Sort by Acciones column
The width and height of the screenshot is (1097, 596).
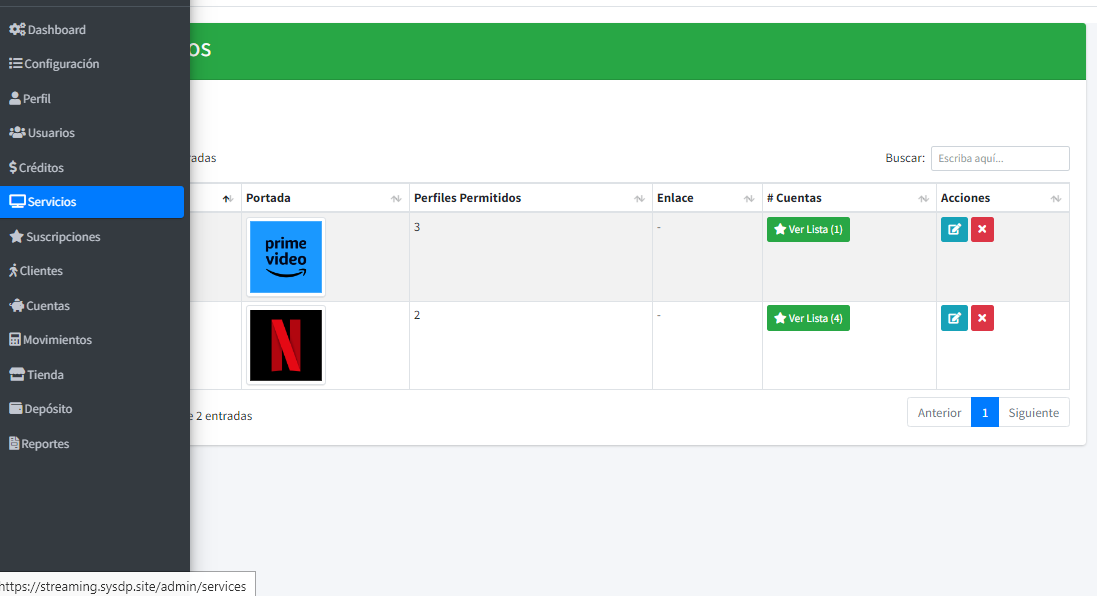pos(1003,198)
